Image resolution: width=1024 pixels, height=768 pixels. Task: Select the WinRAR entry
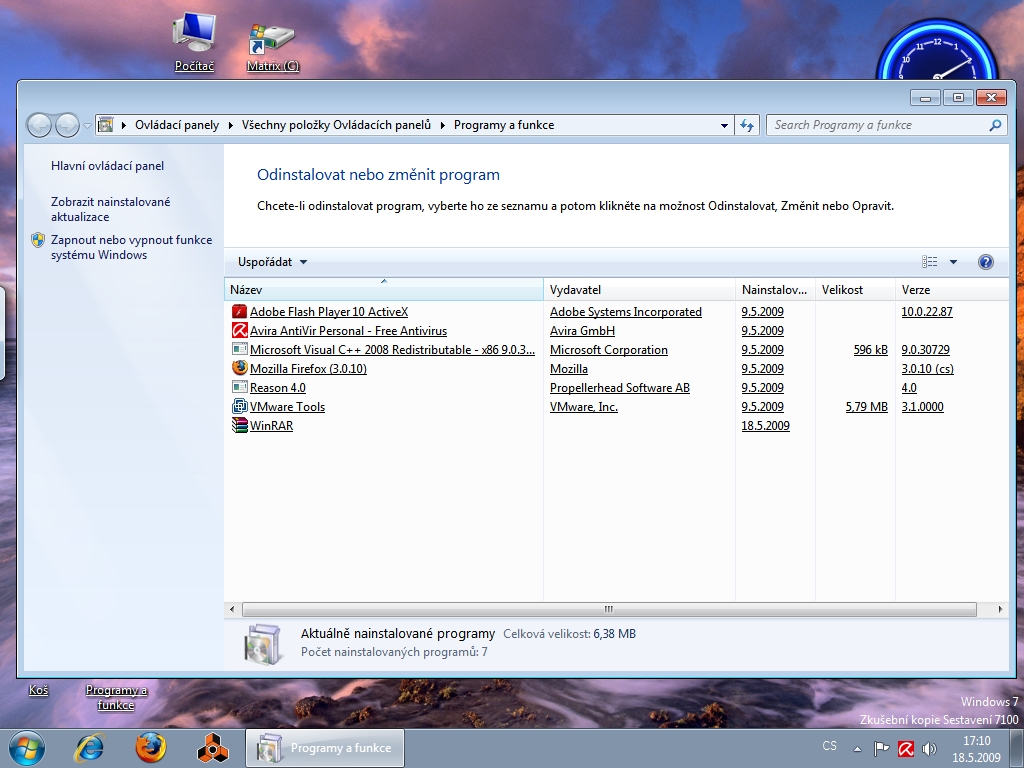pos(272,425)
